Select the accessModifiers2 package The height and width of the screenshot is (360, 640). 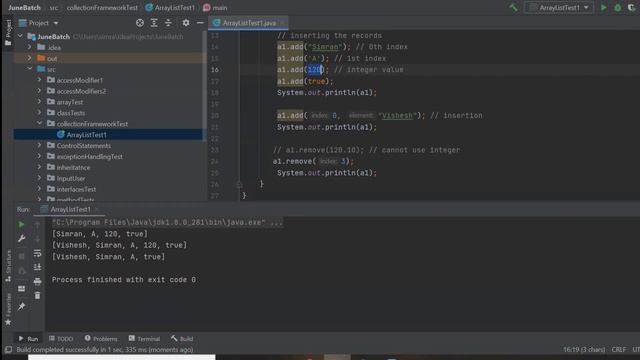coord(81,91)
